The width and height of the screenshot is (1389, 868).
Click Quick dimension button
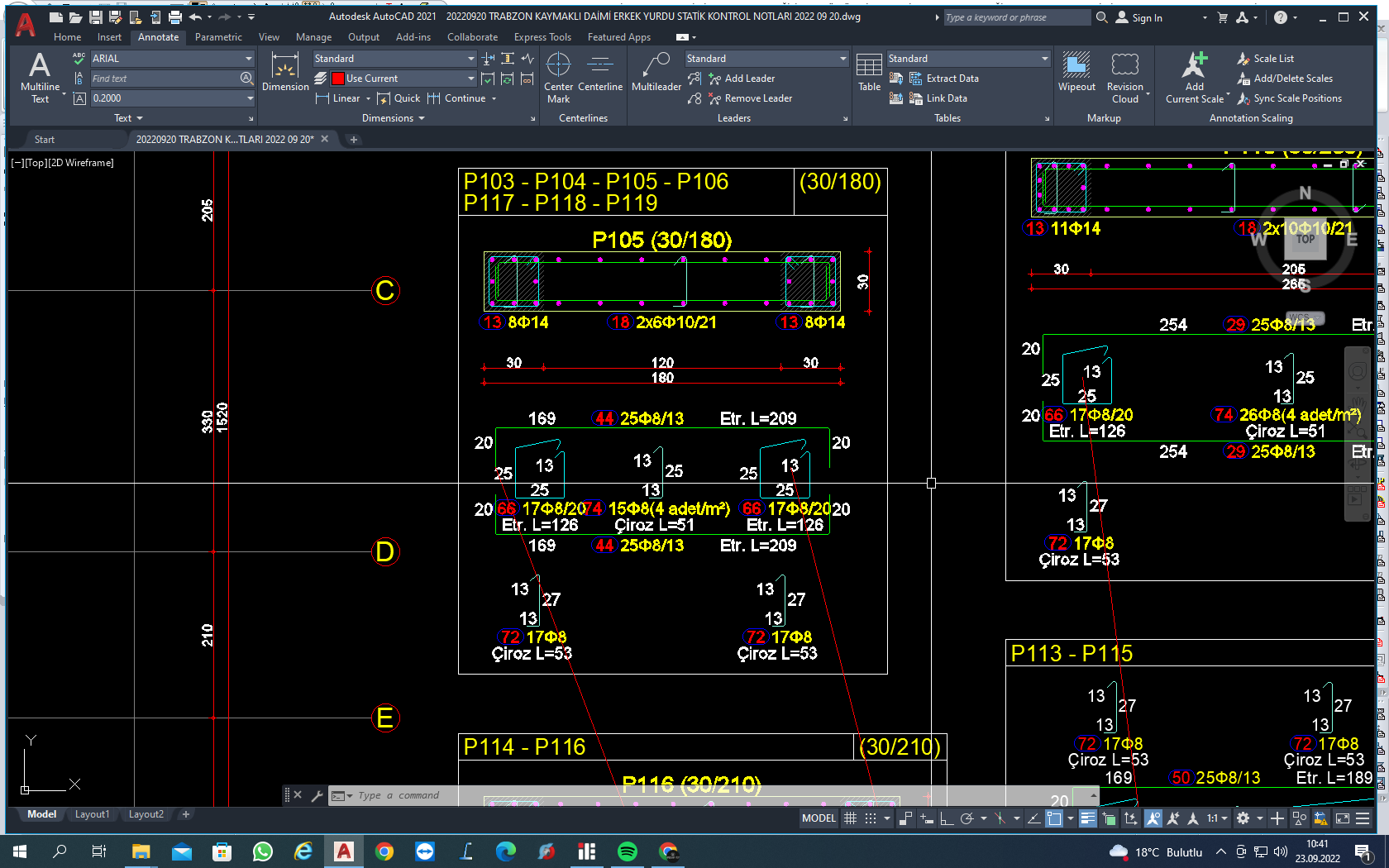pos(399,98)
